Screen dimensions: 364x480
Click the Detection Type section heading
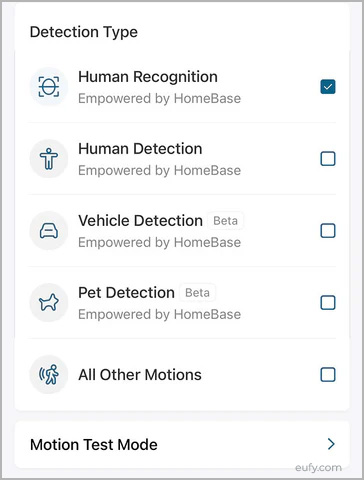coord(84,32)
